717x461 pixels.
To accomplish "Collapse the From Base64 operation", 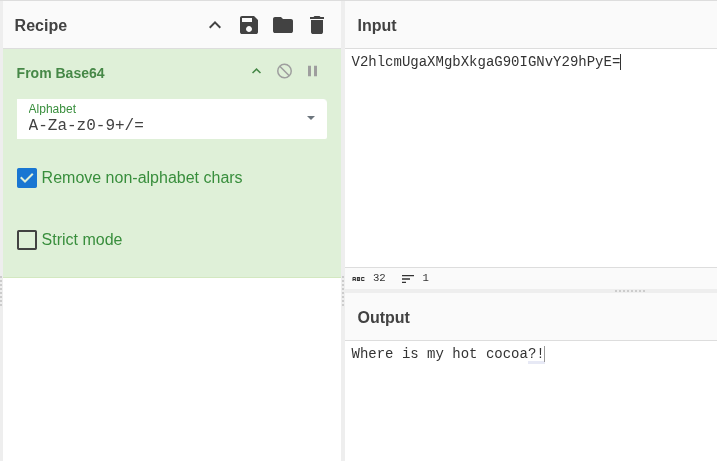I will pyautogui.click(x=256, y=71).
